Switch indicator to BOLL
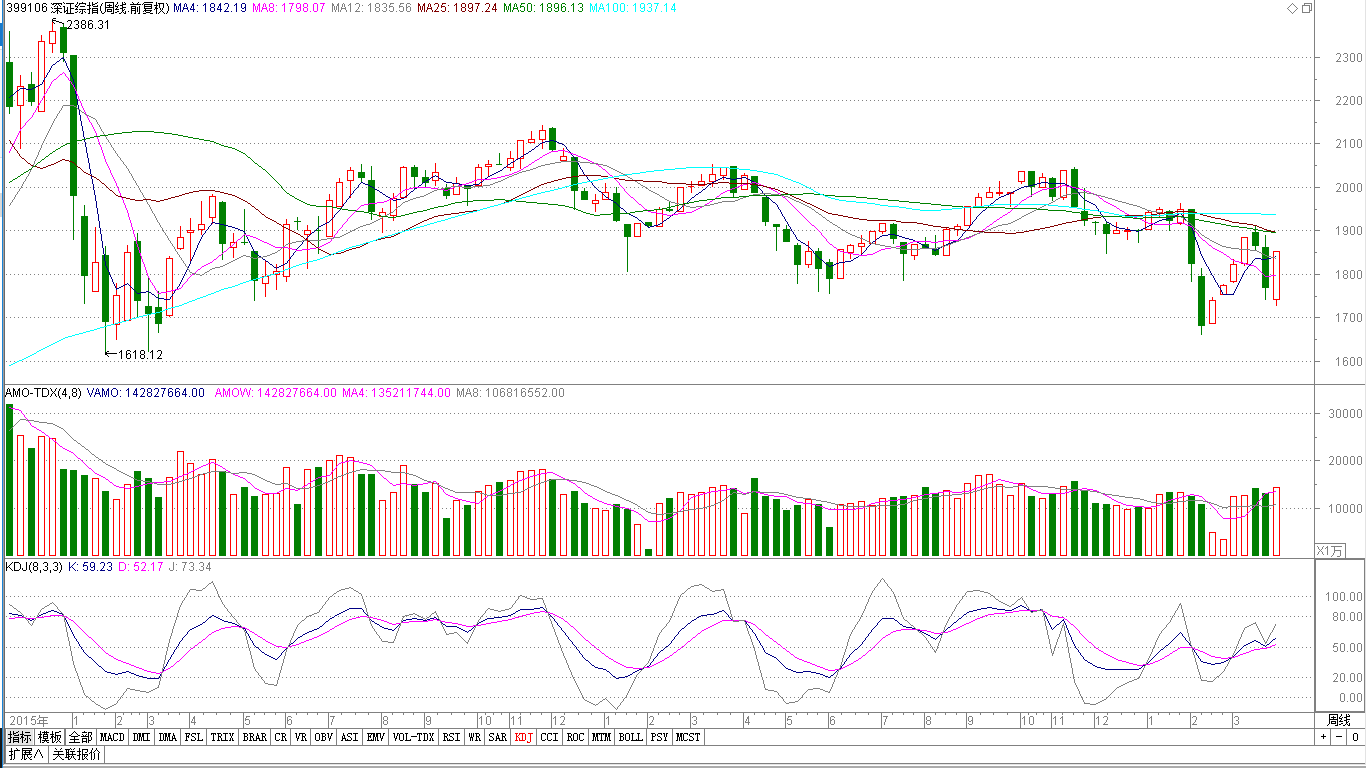This screenshot has height=768, width=1366. (630, 737)
